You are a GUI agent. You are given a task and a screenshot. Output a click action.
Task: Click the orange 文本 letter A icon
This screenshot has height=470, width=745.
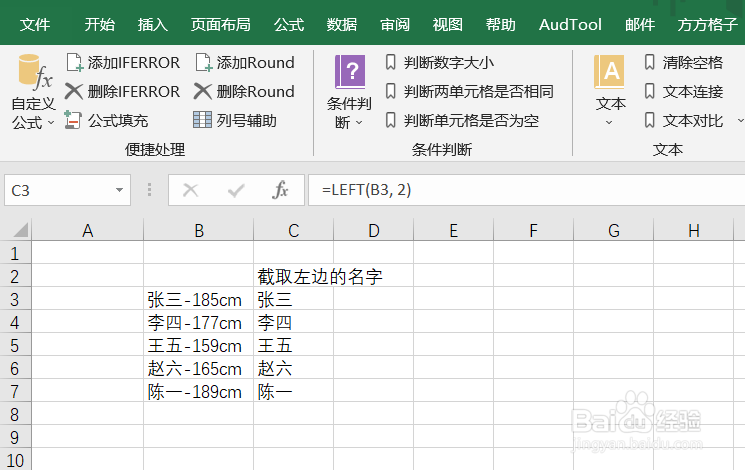(x=609, y=72)
